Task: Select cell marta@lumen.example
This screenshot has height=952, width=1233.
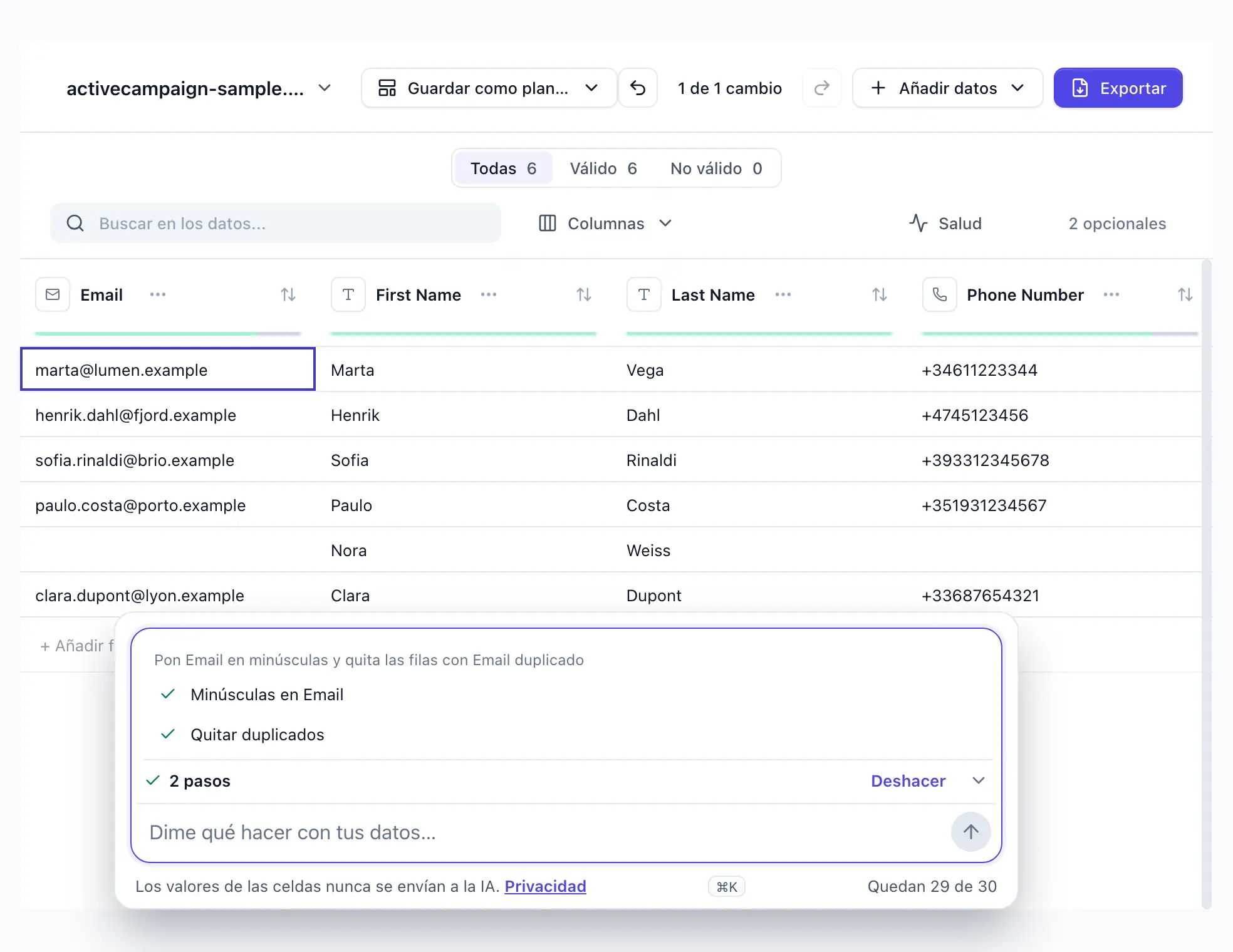Action: [168, 370]
